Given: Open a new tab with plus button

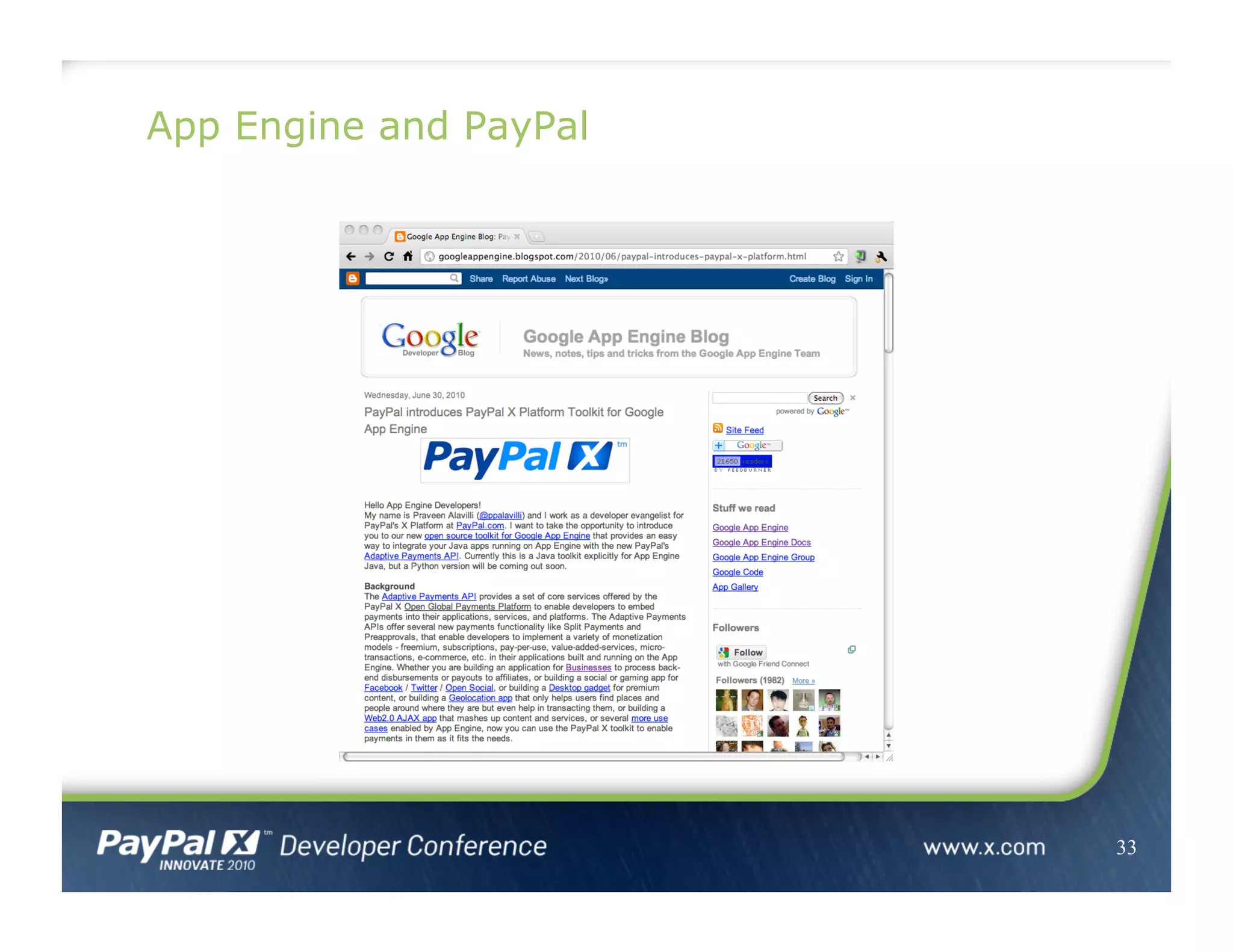Looking at the screenshot, I should (x=536, y=236).
